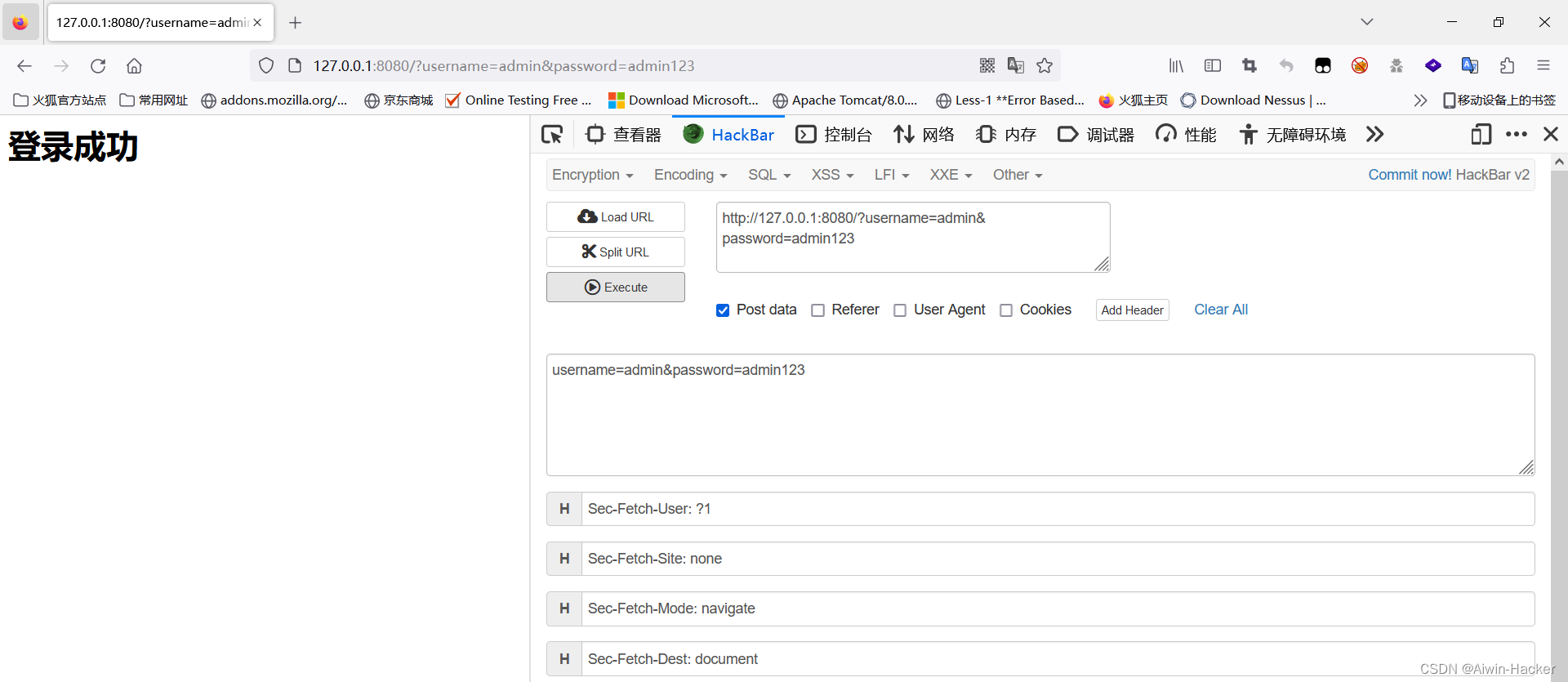This screenshot has width=1568, height=682.
Task: Bookmark this page with the star icon
Action: (x=1045, y=65)
